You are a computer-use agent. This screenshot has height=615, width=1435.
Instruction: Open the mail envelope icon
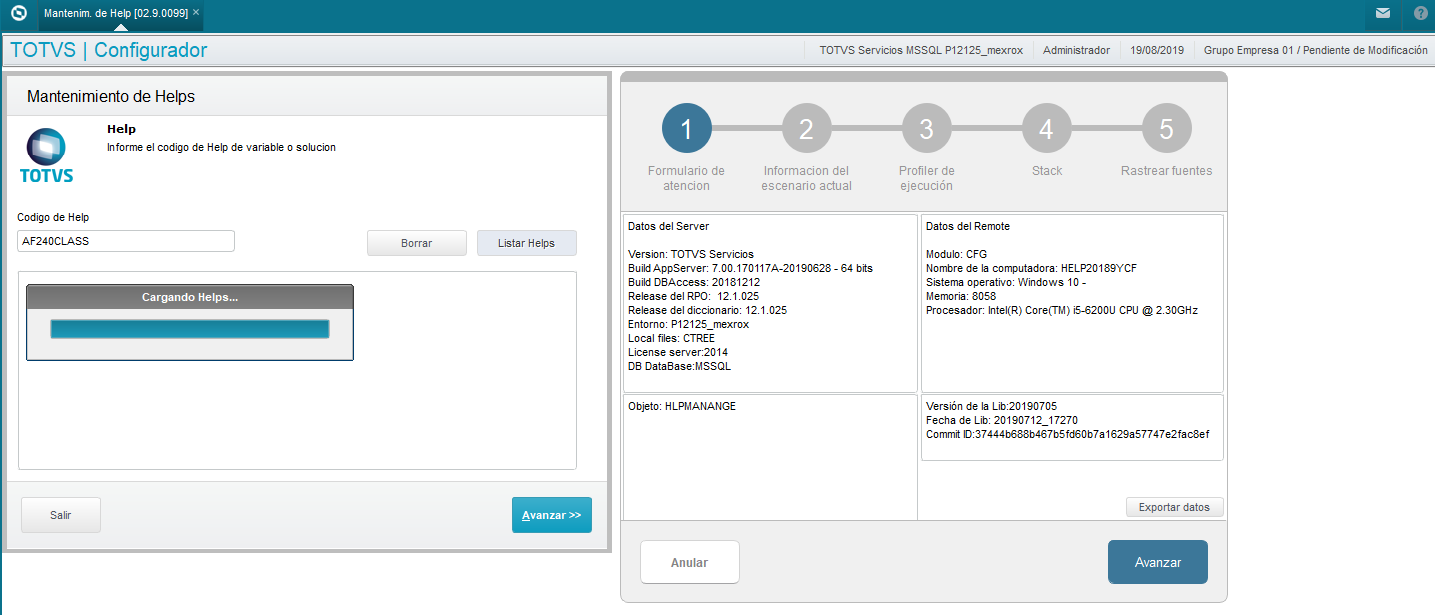pyautogui.click(x=1383, y=13)
